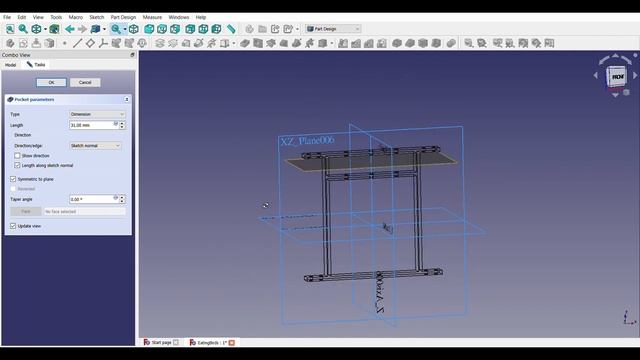The height and width of the screenshot is (360, 640).
Task: Open the Edit menu
Action: pyautogui.click(x=22, y=17)
